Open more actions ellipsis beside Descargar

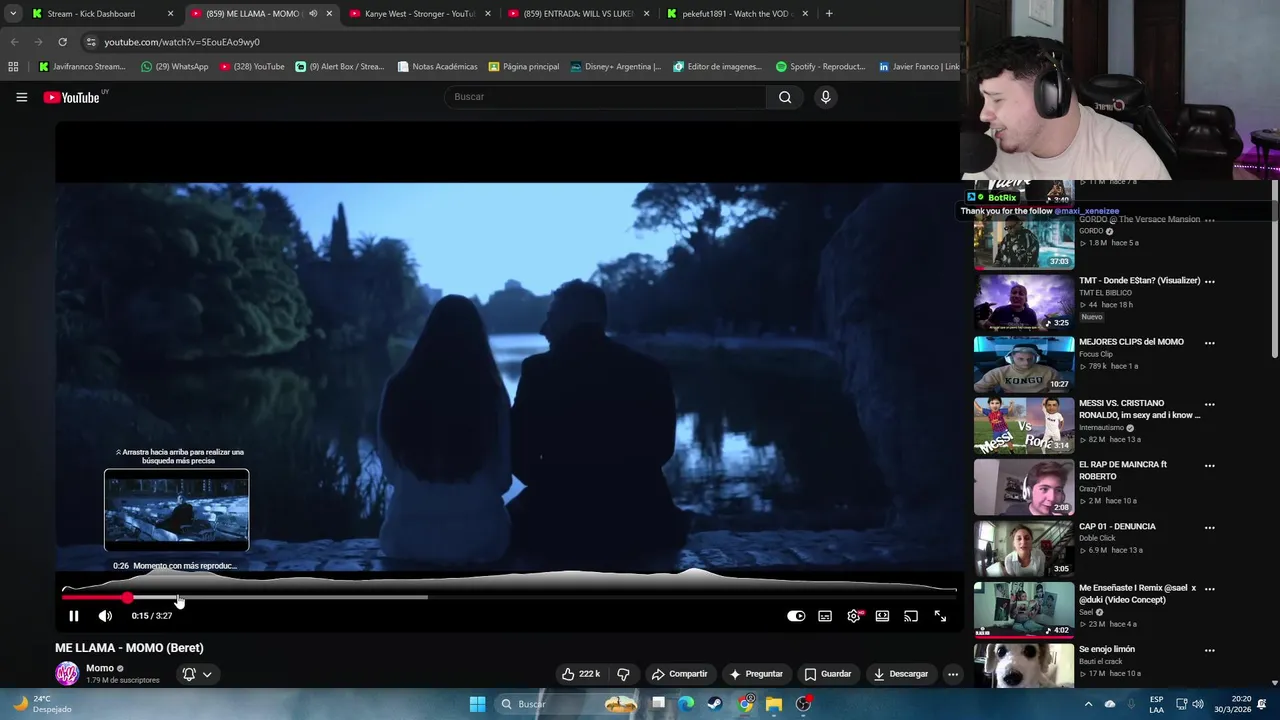[x=953, y=674]
